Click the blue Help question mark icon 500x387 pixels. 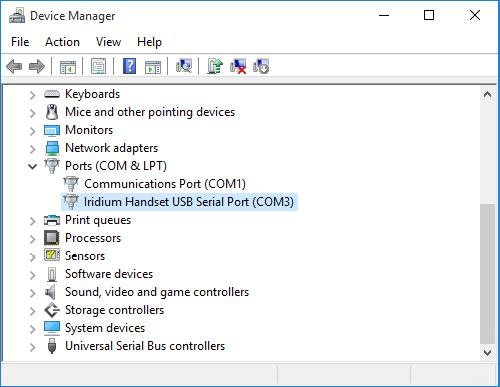129,66
